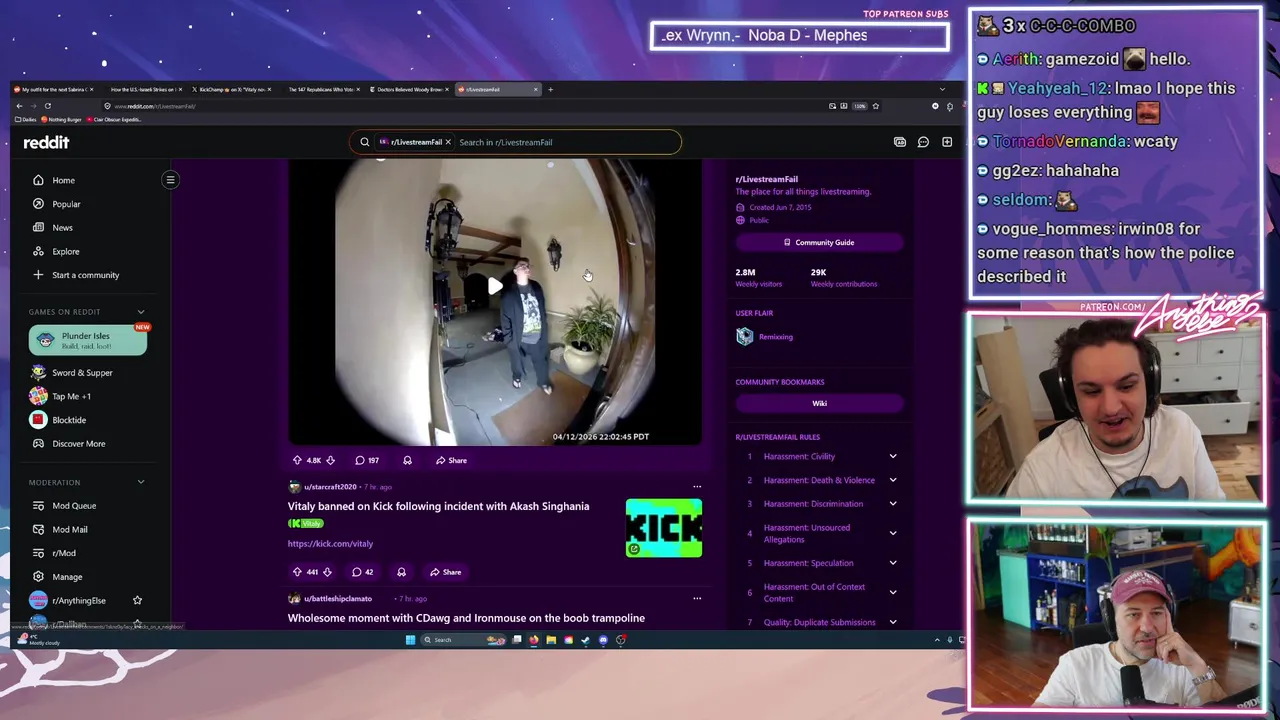The height and width of the screenshot is (720, 1280).
Task: Open Community Guide button
Action: coord(819,242)
